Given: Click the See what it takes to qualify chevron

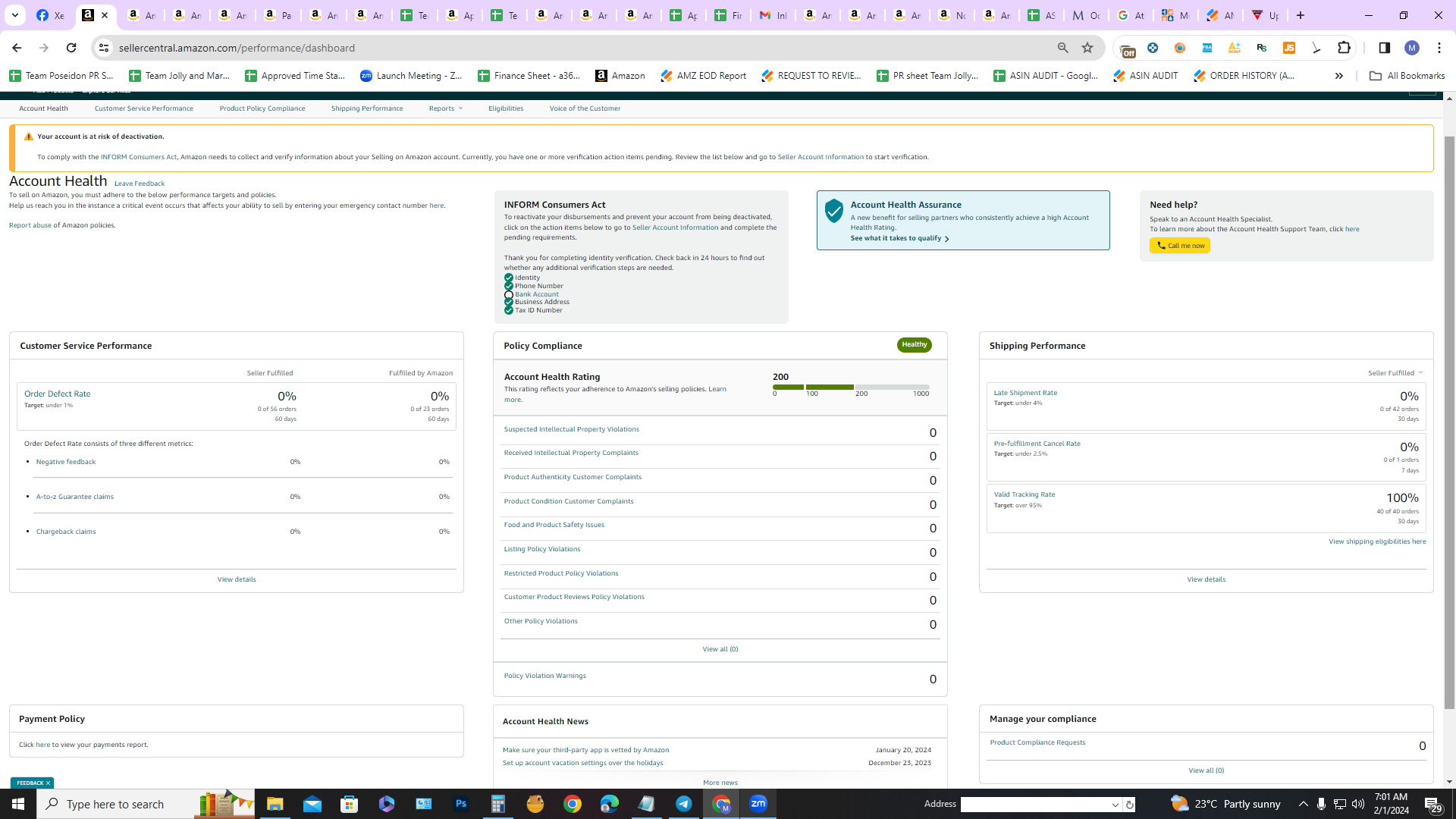Looking at the screenshot, I should click(x=946, y=239).
